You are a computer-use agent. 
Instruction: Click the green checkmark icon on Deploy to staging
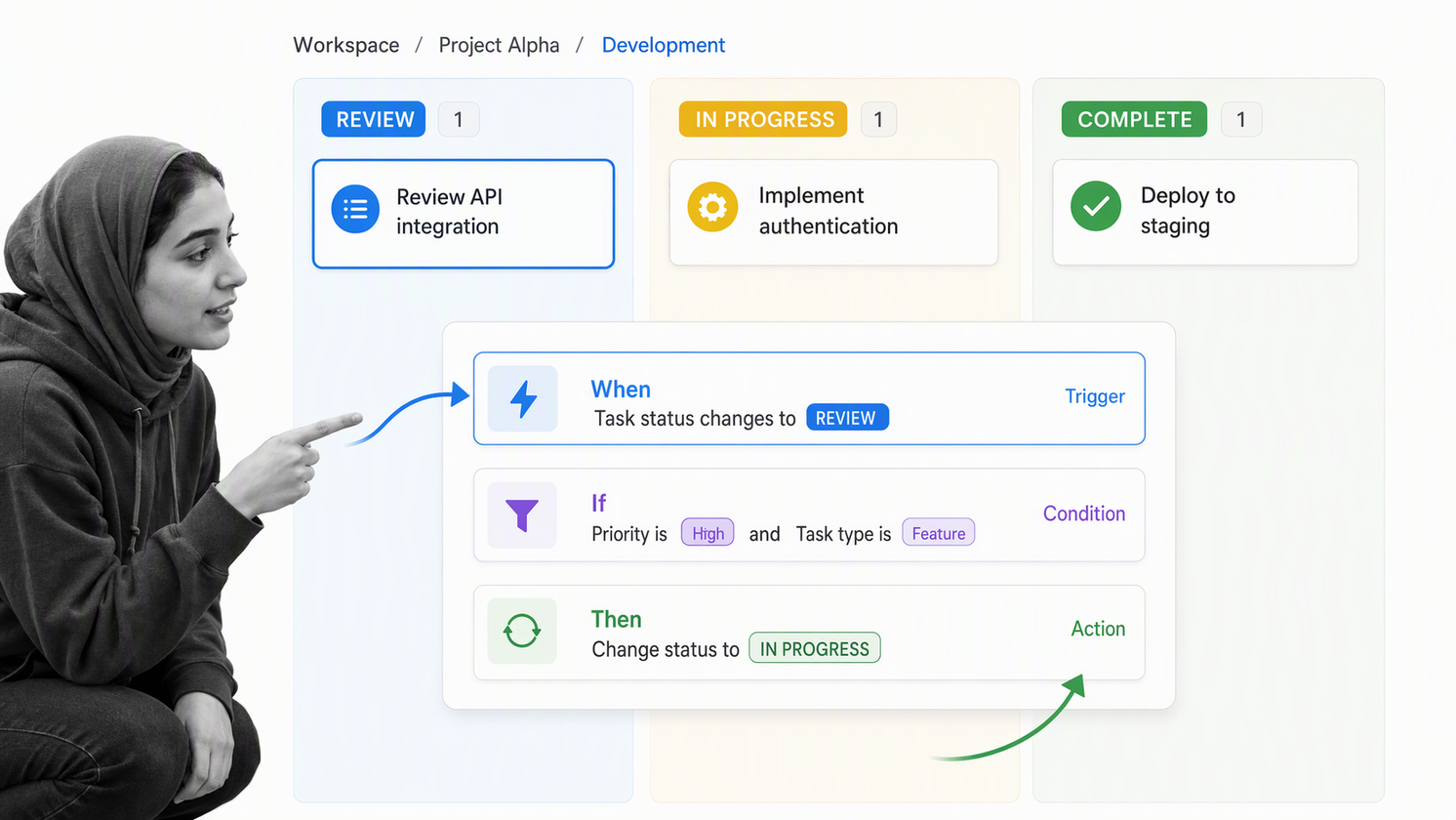1096,206
